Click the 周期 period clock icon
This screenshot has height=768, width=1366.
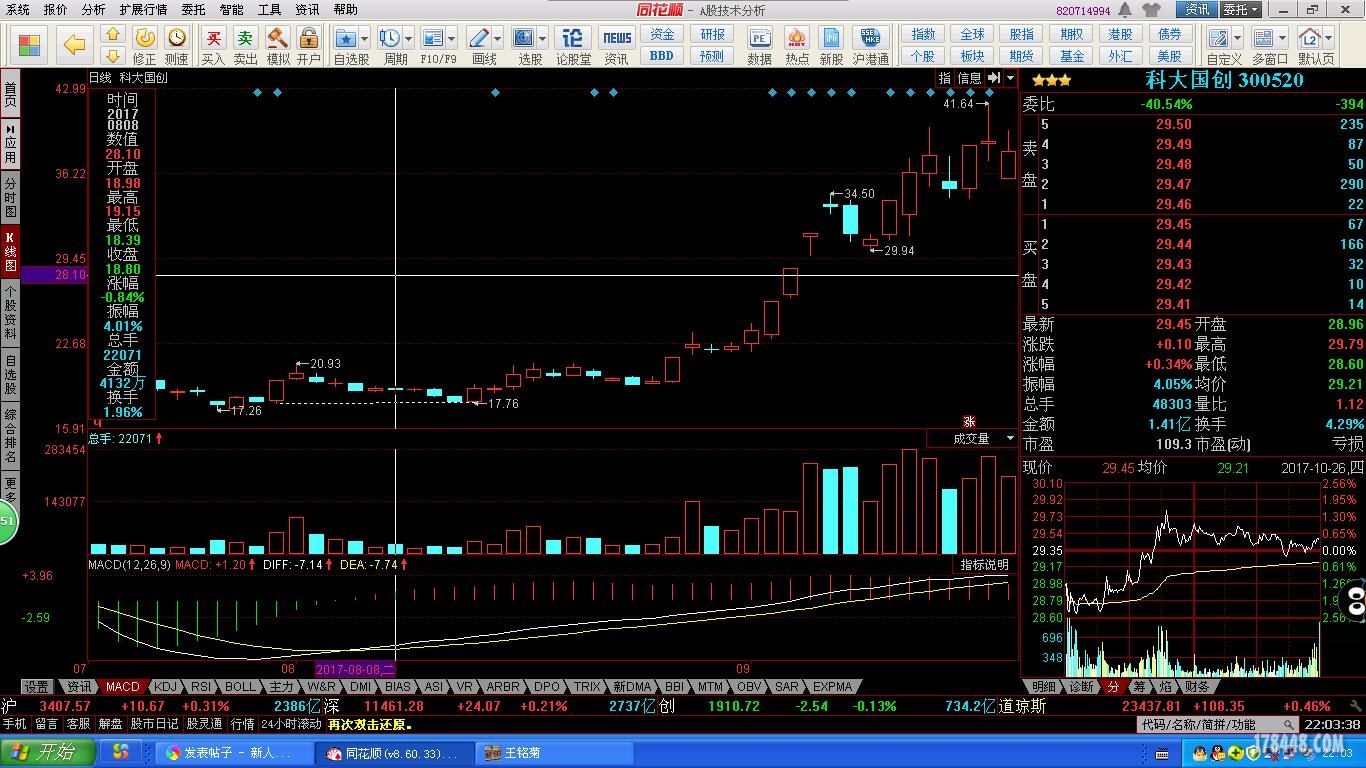[x=389, y=38]
